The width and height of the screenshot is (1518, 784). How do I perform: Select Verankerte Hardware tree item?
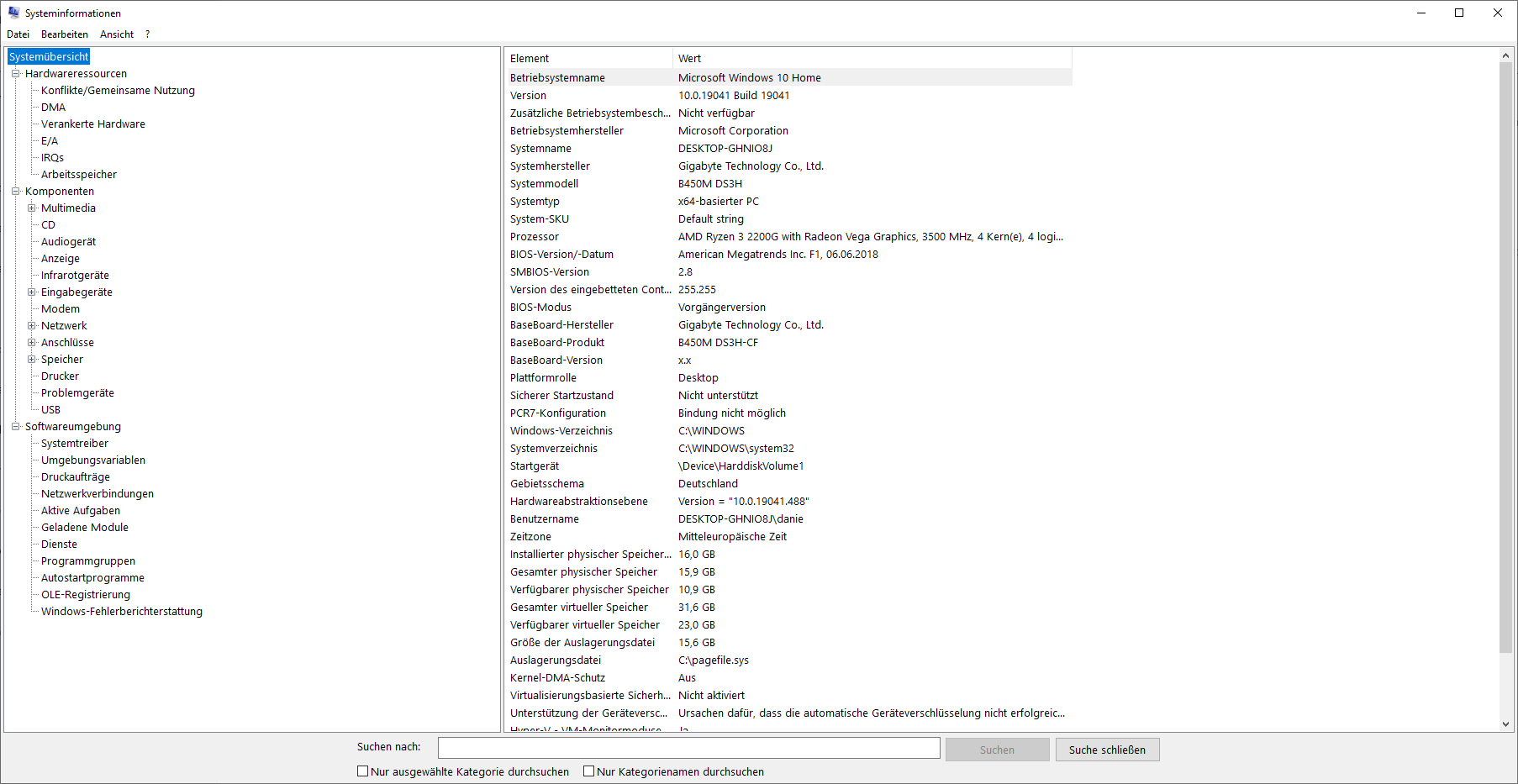pos(93,124)
